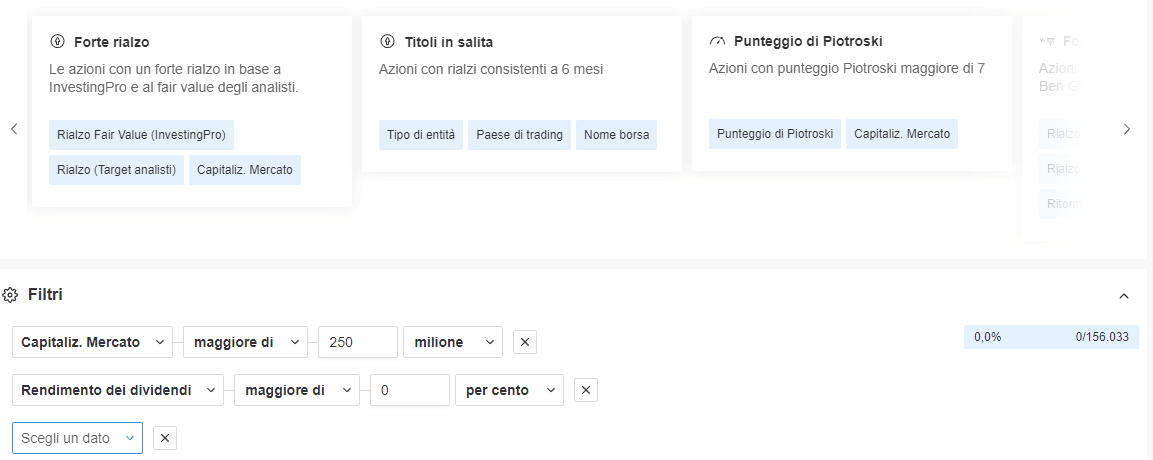Select the Paese di trading tag

tap(519, 135)
